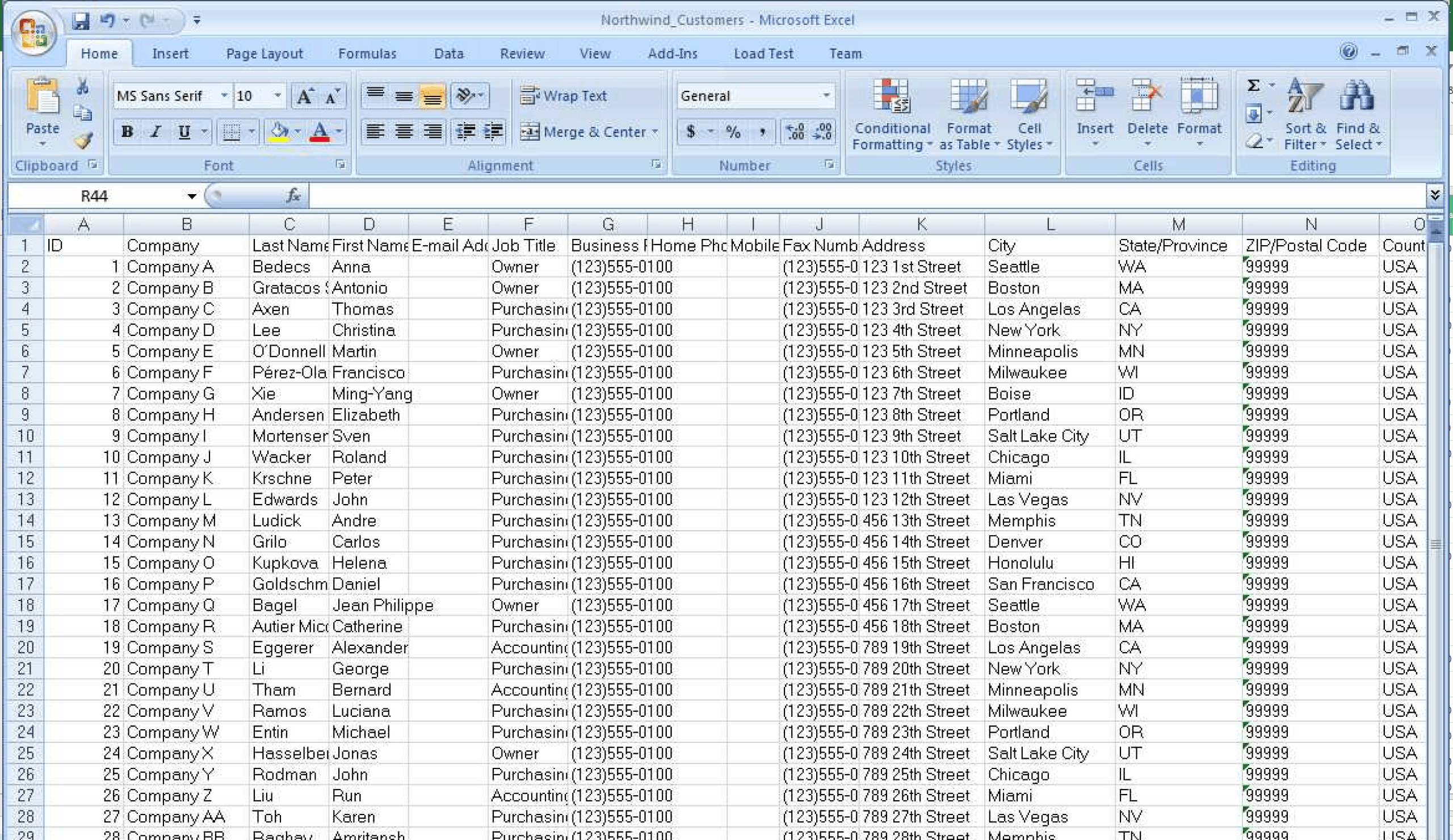Open the Page Layout tab
The height and width of the screenshot is (840, 1453).
[x=264, y=53]
